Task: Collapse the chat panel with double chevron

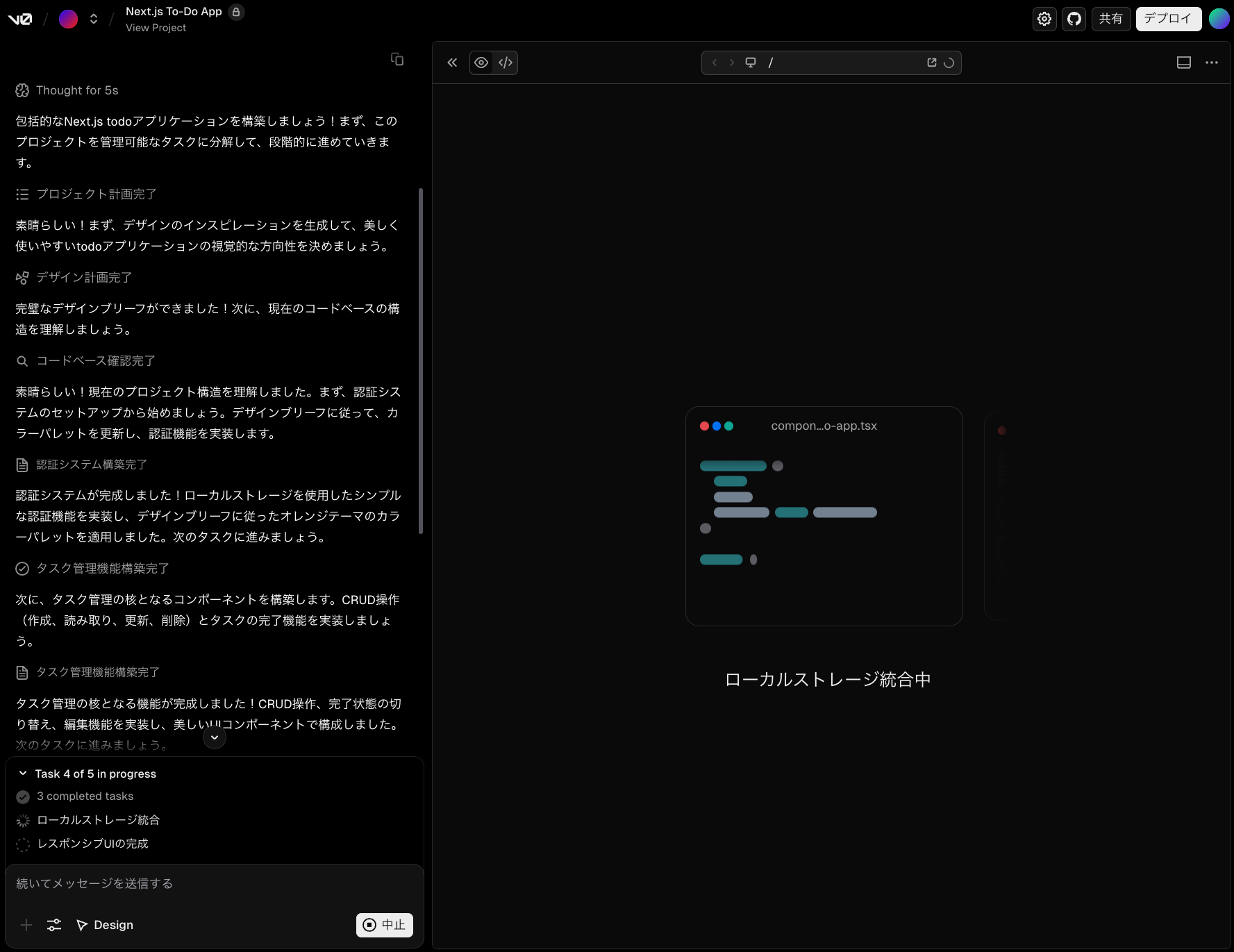Action: [452, 62]
